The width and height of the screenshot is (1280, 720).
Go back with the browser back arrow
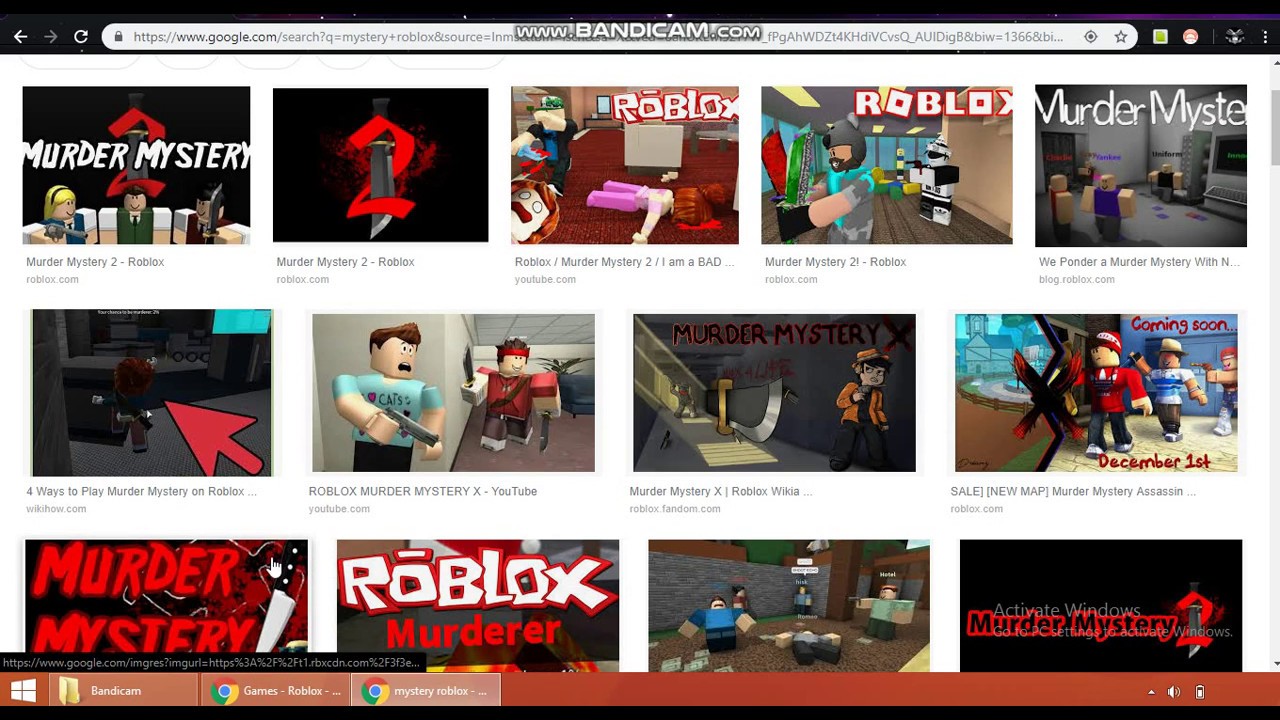pyautogui.click(x=21, y=37)
